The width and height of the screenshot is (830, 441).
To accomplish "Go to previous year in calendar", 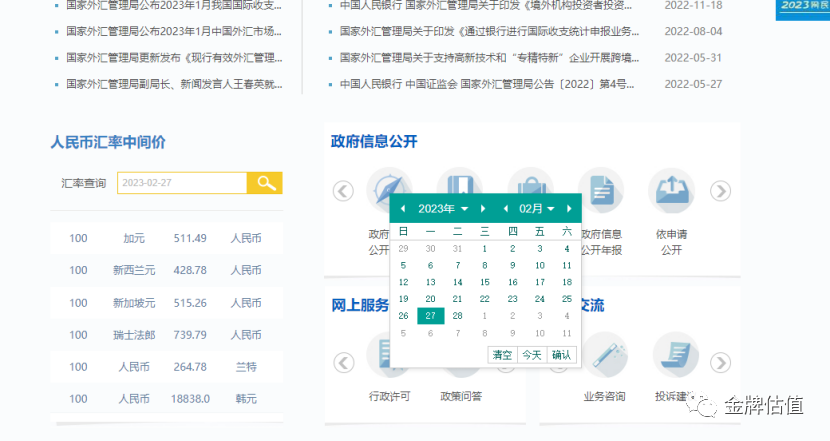I will click(403, 209).
